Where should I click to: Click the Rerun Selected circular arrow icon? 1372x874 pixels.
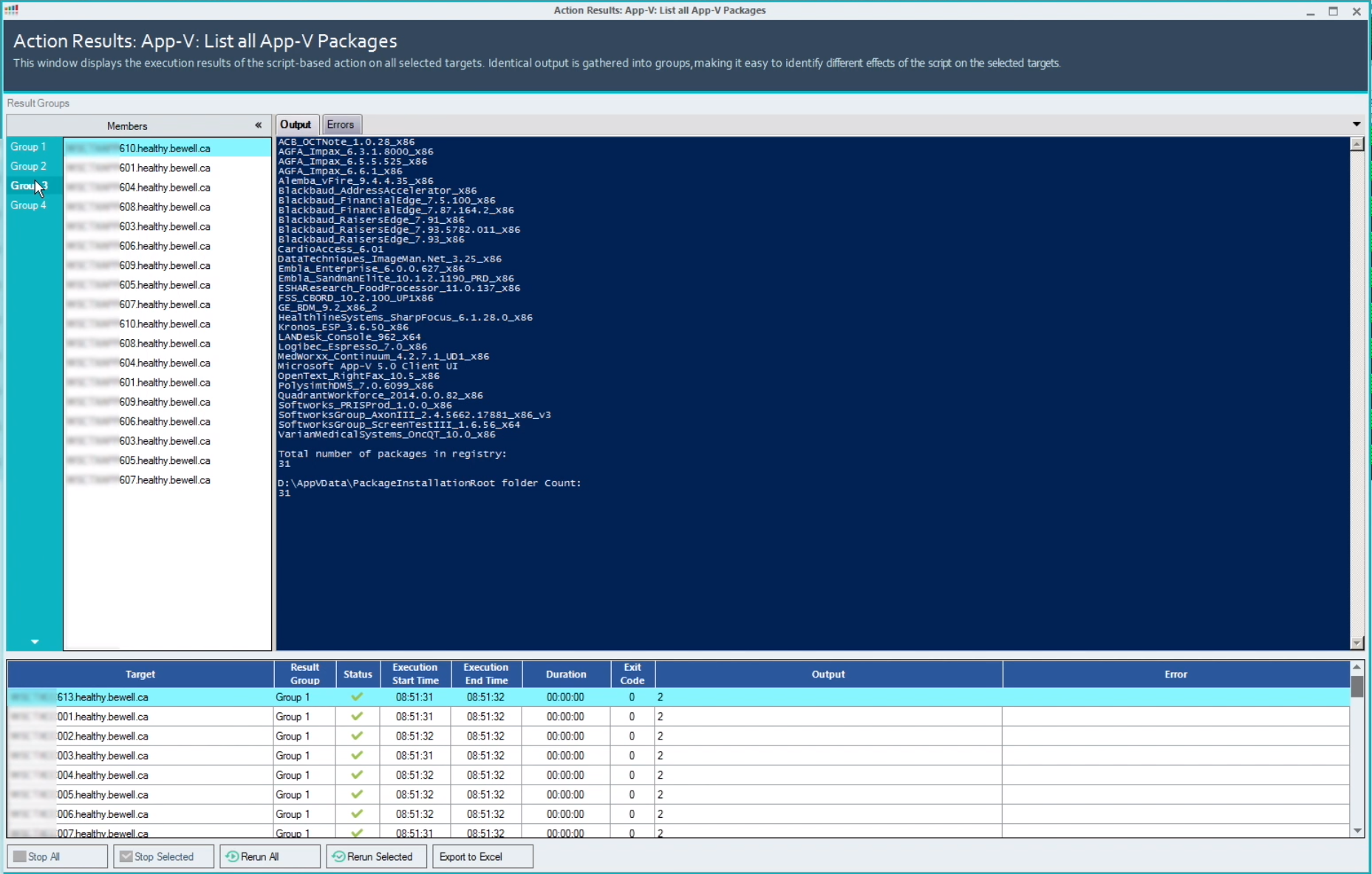coord(338,856)
